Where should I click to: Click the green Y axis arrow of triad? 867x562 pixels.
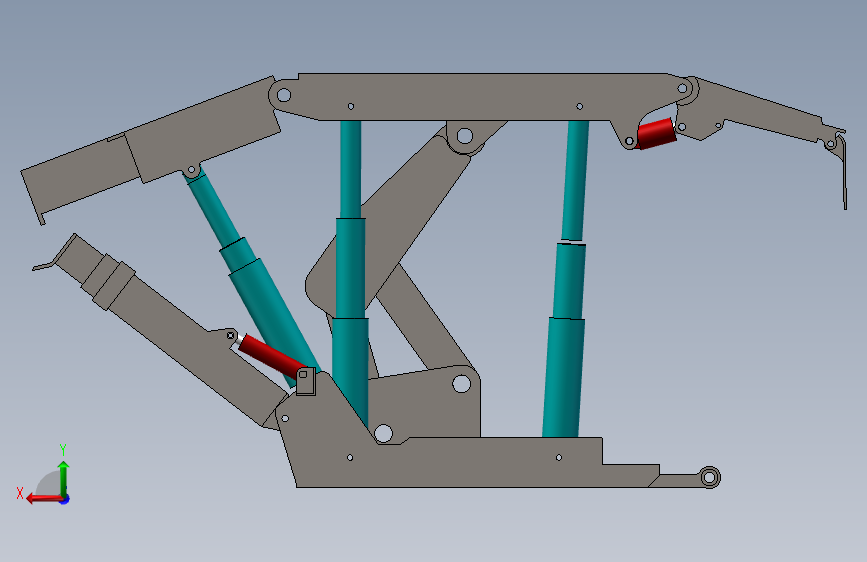coord(64,478)
